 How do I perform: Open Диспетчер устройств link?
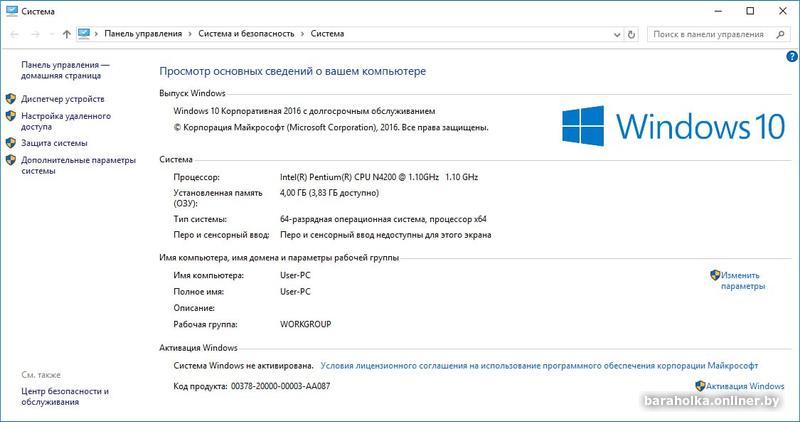pyautogui.click(x=63, y=99)
